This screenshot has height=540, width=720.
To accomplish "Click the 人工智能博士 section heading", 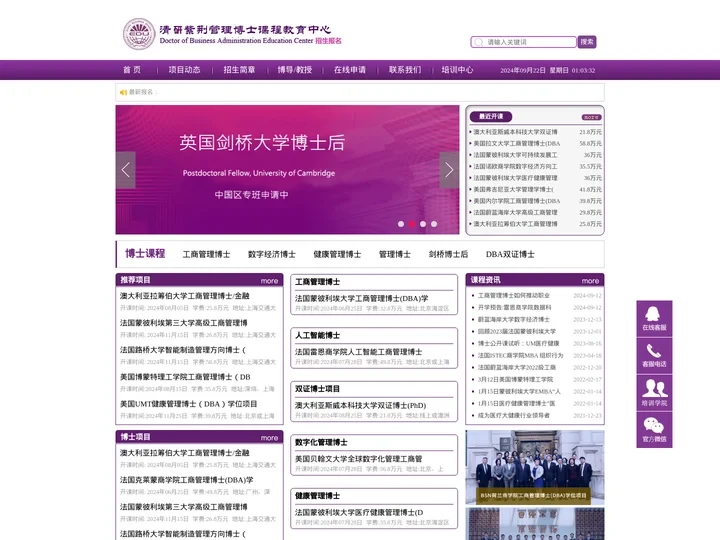I will [x=317, y=335].
